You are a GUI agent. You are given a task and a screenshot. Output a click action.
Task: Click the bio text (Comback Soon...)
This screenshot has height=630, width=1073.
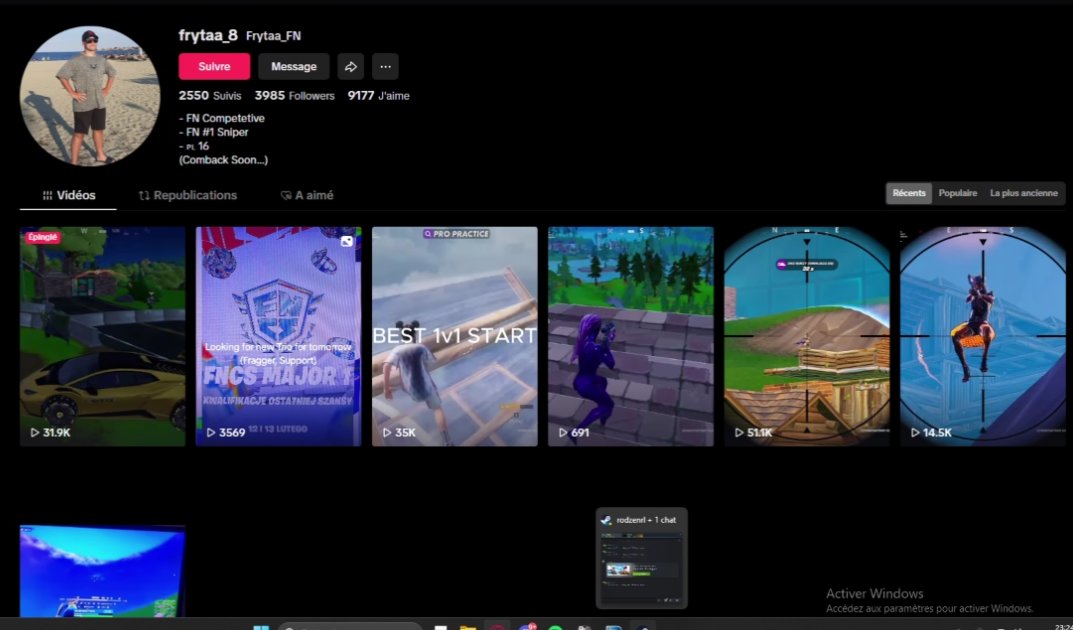click(x=223, y=160)
